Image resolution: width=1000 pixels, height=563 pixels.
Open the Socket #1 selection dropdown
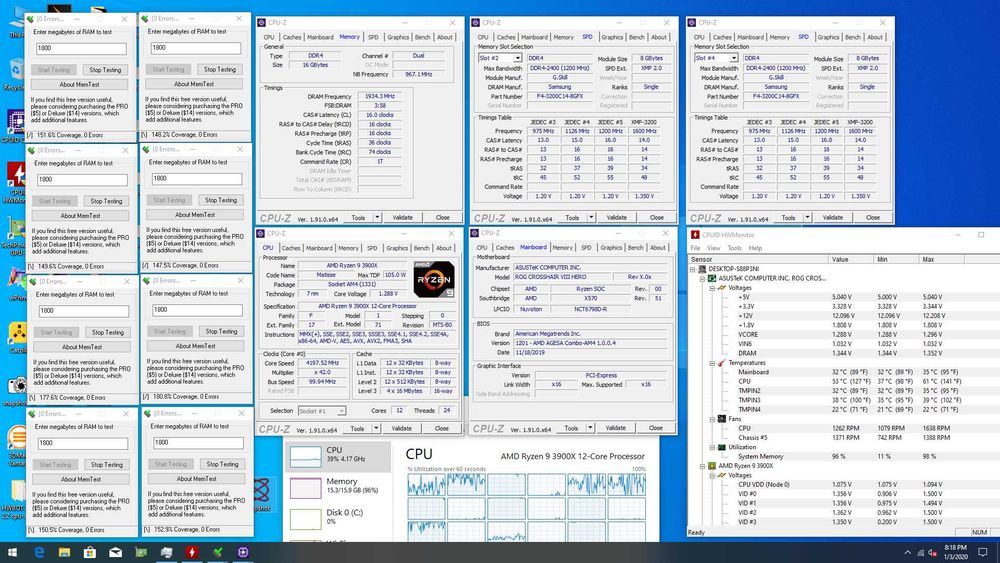coord(341,411)
